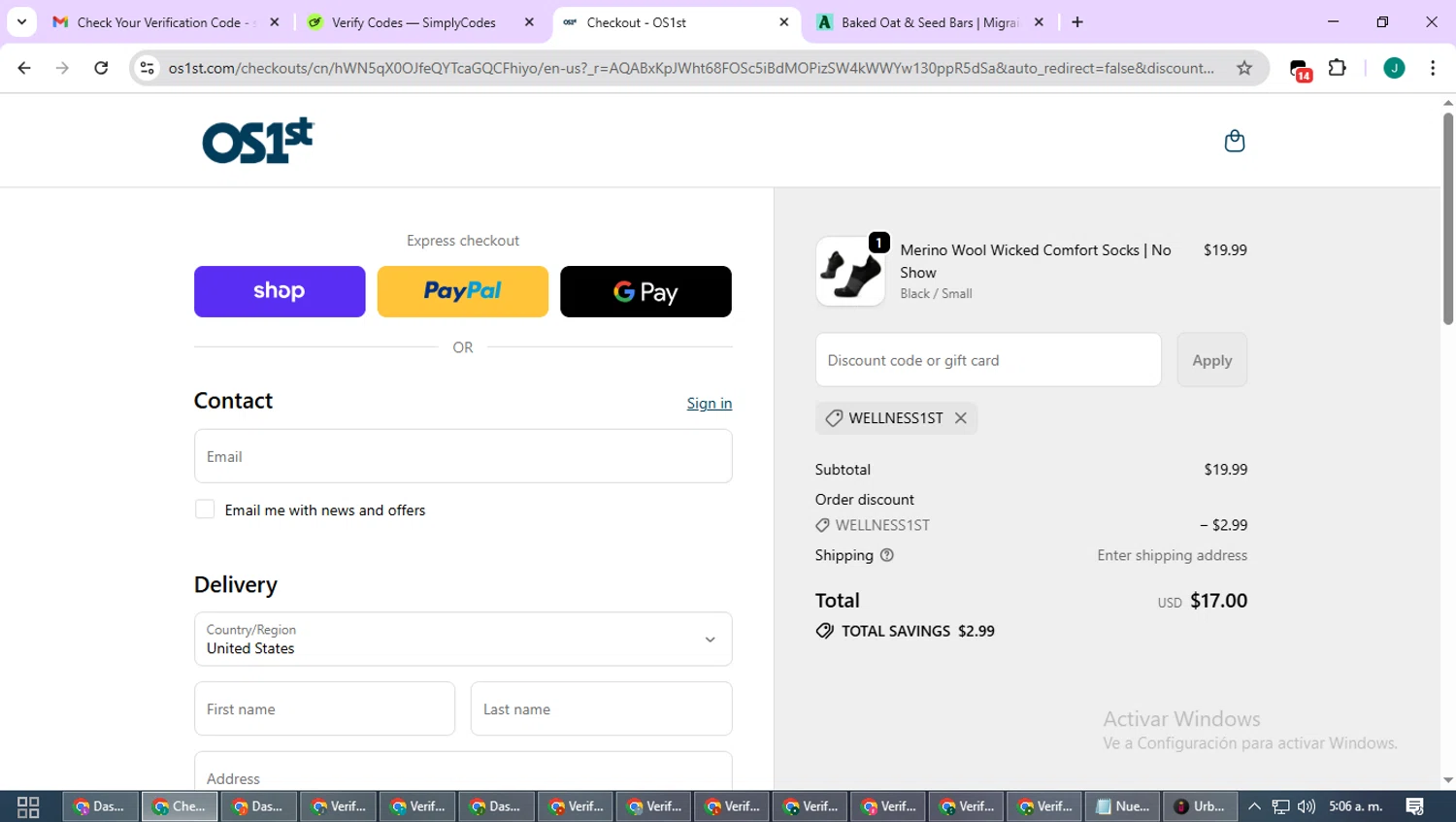Close the Verify Codes SimplyCodes tab
Screen dimensions: 1456x822
(x=529, y=21)
